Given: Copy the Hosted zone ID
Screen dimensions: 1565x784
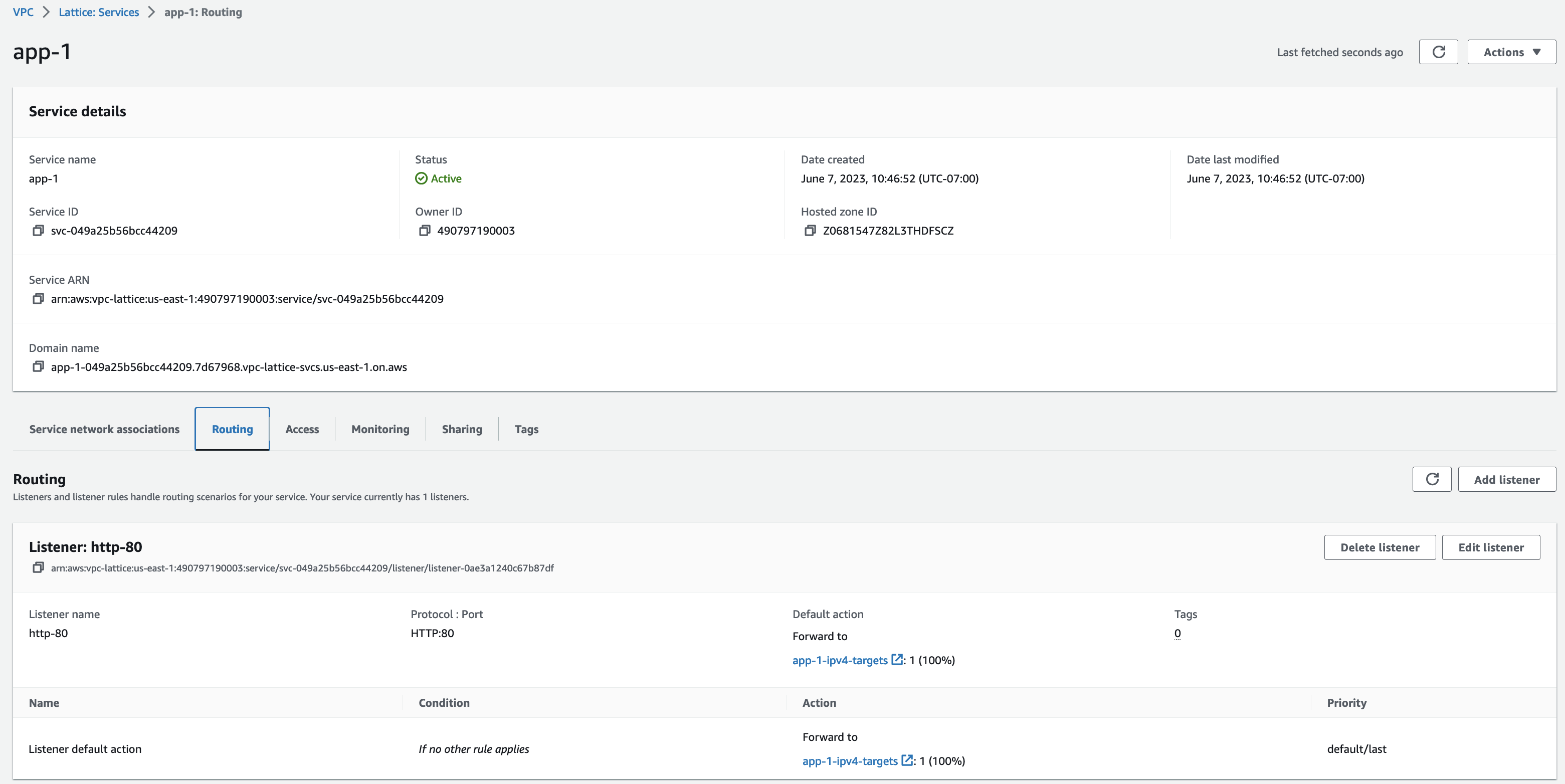Looking at the screenshot, I should [x=810, y=231].
